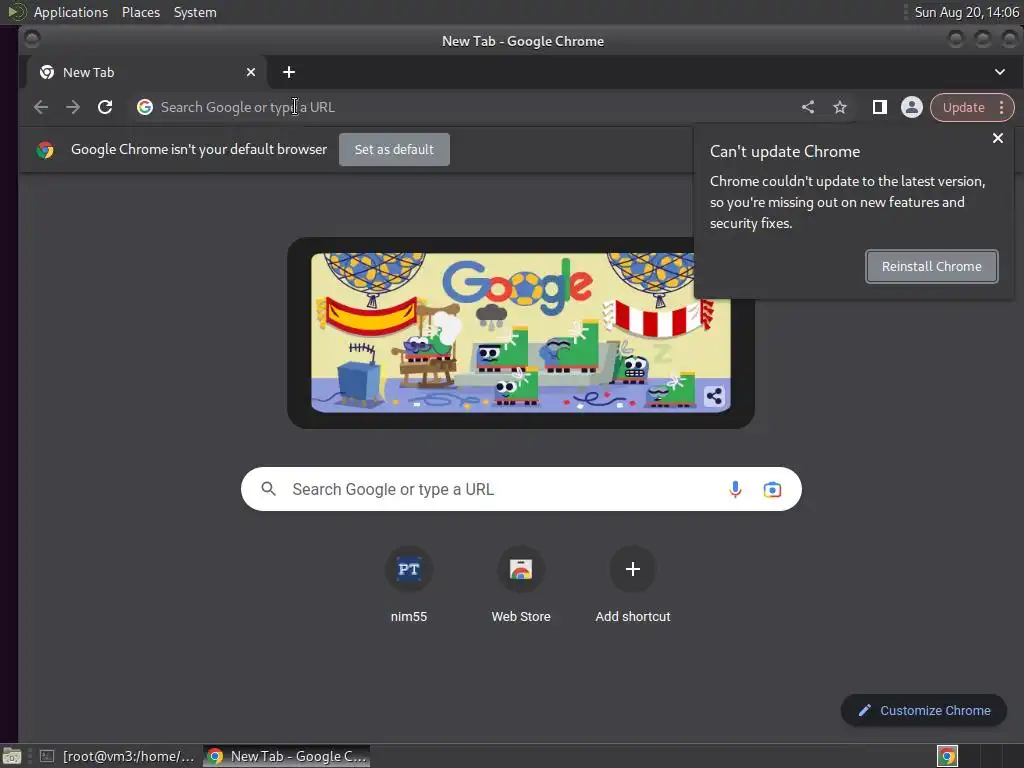This screenshot has height=768, width=1024.
Task: Bookmark this tab with the star icon
Action: click(x=840, y=107)
